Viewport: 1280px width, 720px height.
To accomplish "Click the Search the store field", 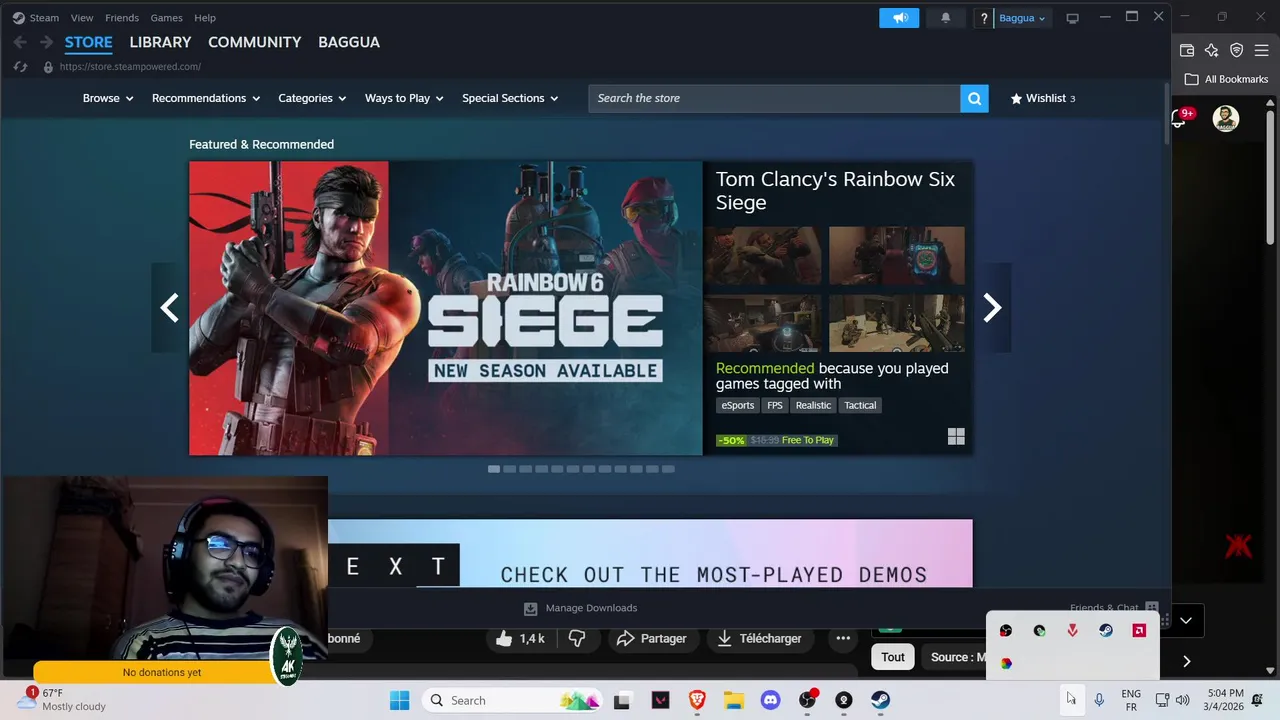I will point(774,98).
